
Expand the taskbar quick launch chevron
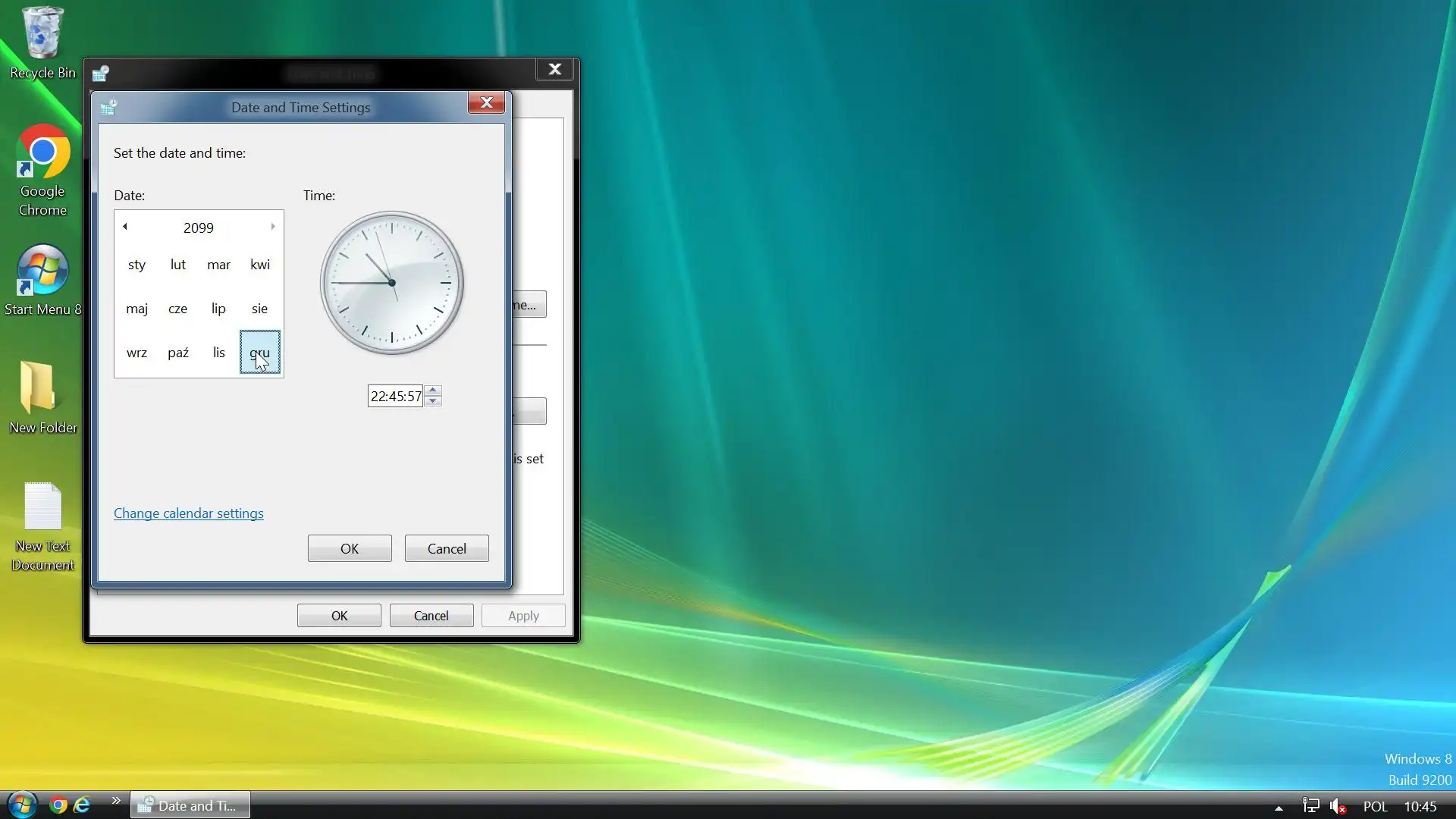(x=116, y=800)
